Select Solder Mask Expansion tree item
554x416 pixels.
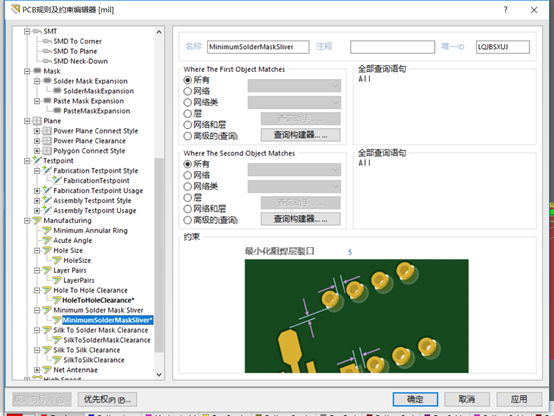point(90,81)
